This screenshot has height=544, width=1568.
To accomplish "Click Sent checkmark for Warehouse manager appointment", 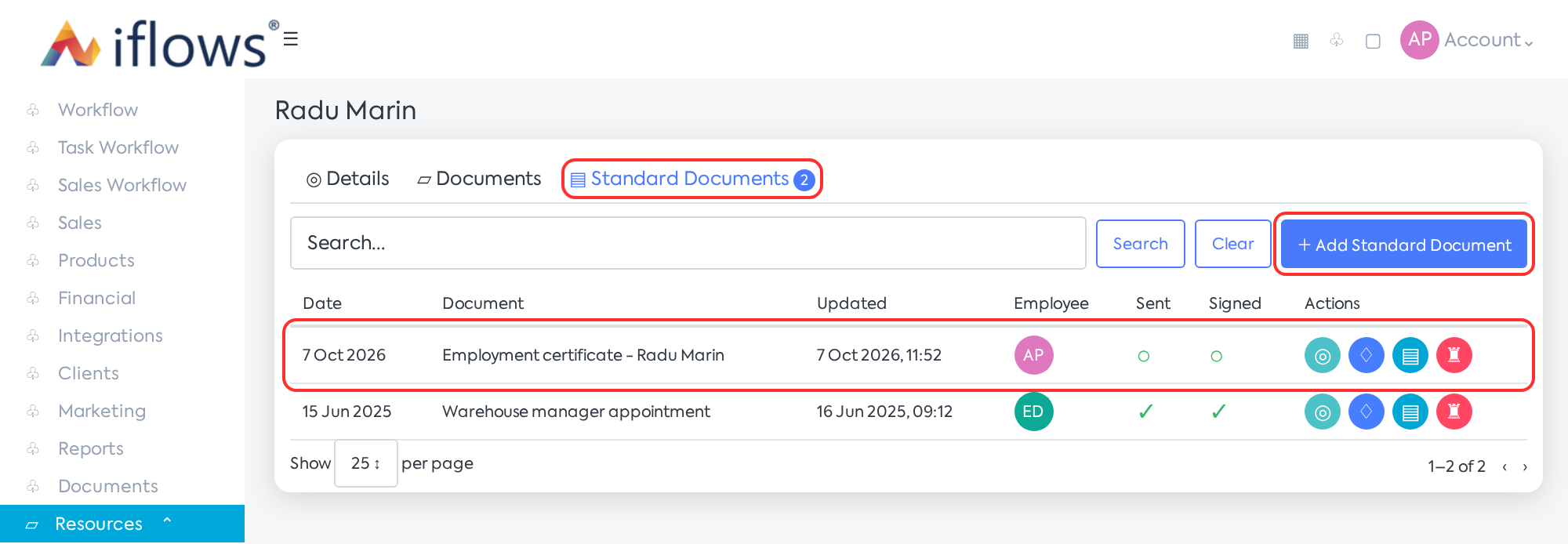I will 1145,412.
